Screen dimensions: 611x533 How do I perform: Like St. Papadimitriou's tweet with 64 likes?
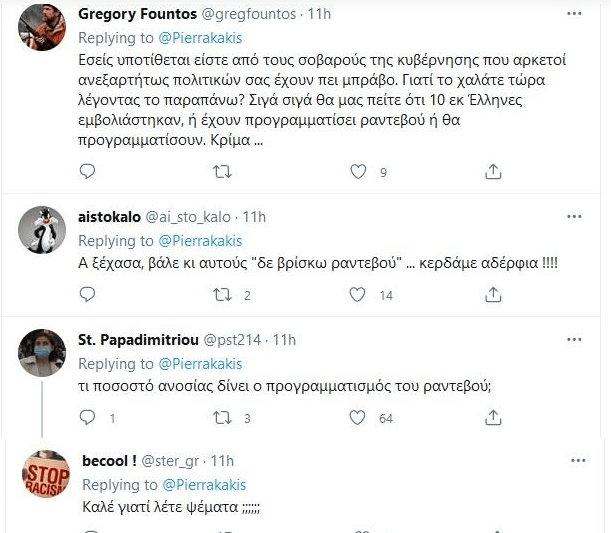pyautogui.click(x=358, y=417)
